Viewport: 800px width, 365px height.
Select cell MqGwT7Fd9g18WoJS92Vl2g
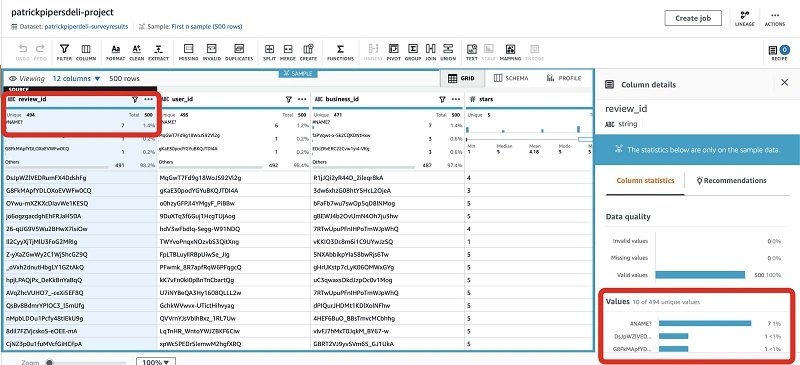[234, 178]
